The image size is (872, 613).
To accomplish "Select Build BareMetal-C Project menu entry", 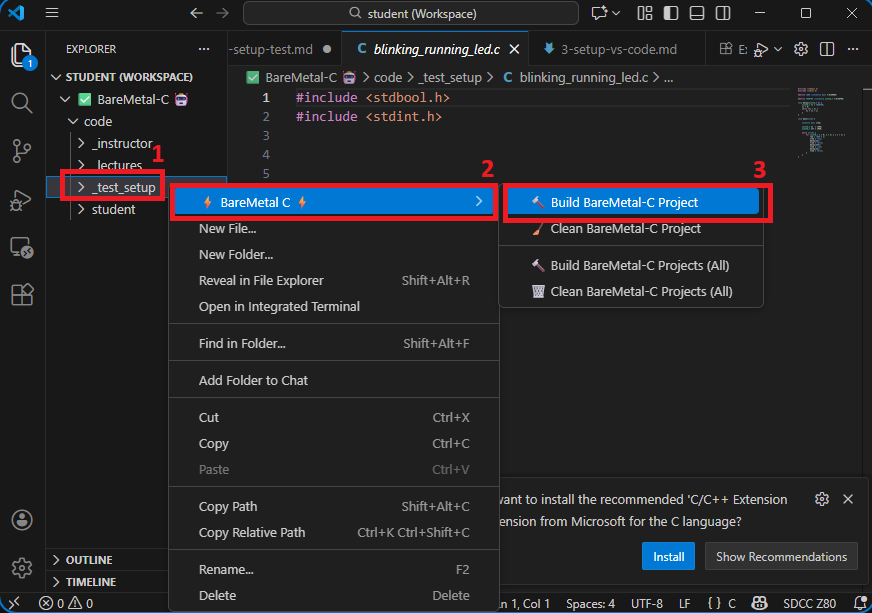I will (624, 202).
